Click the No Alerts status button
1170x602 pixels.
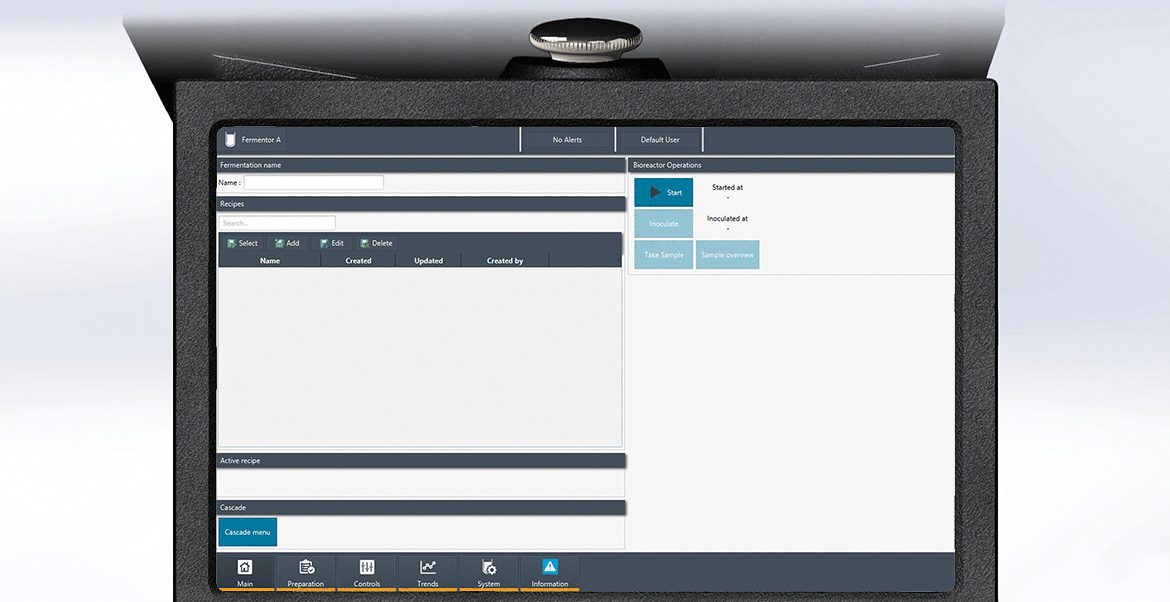[567, 140]
